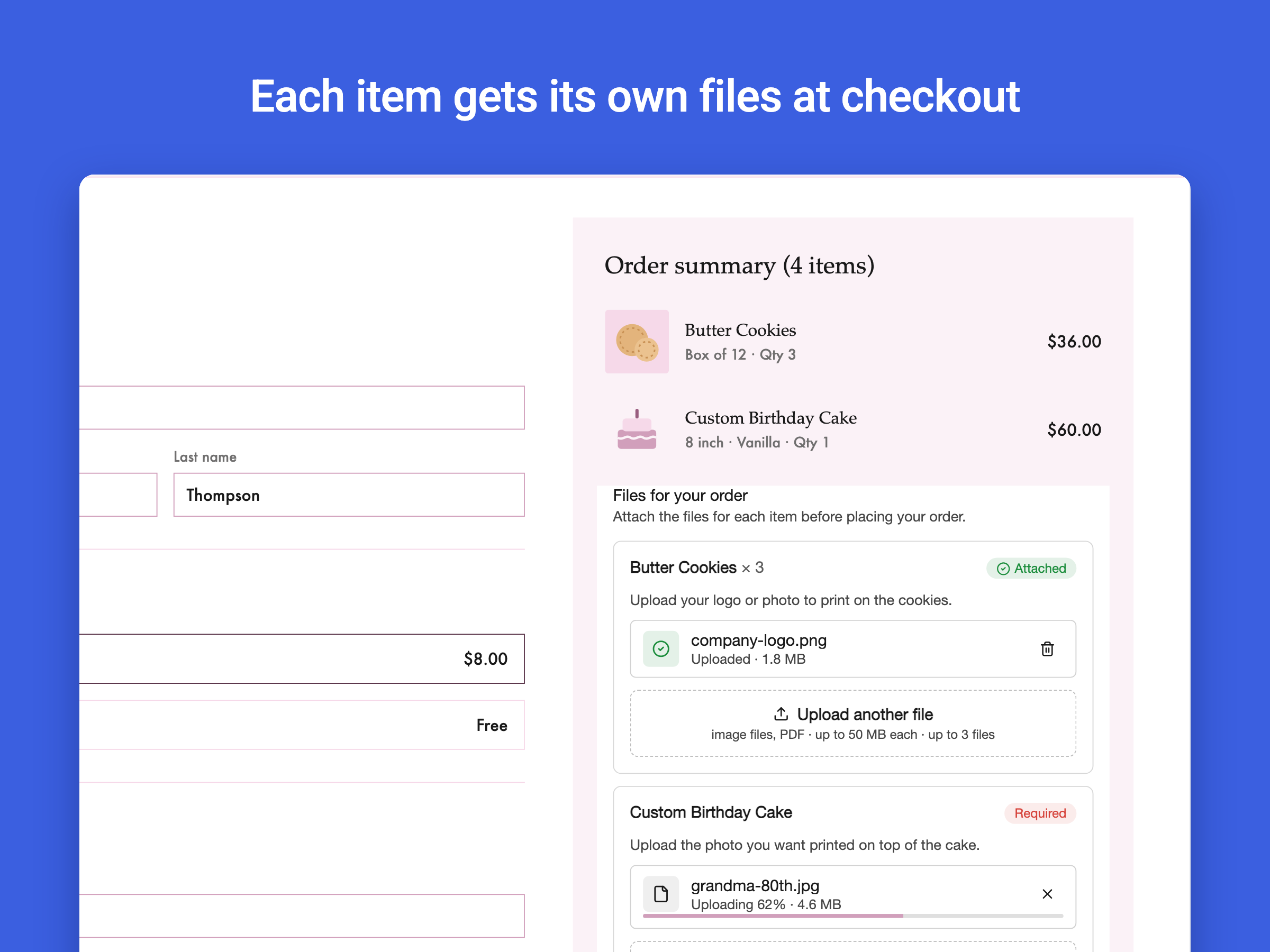This screenshot has height=952, width=1270.
Task: Click the Butter Cookies product thumbnail
Action: (x=637, y=342)
